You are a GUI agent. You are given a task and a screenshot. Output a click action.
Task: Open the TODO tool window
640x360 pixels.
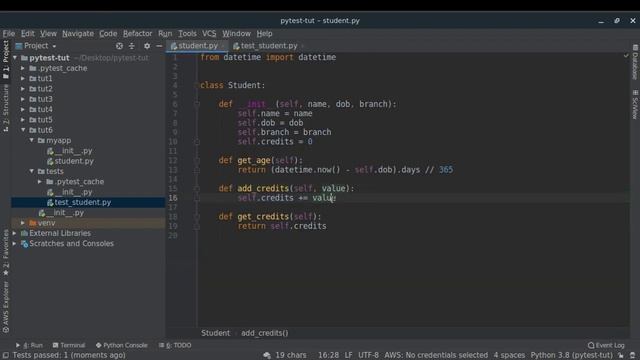[x=175, y=345]
